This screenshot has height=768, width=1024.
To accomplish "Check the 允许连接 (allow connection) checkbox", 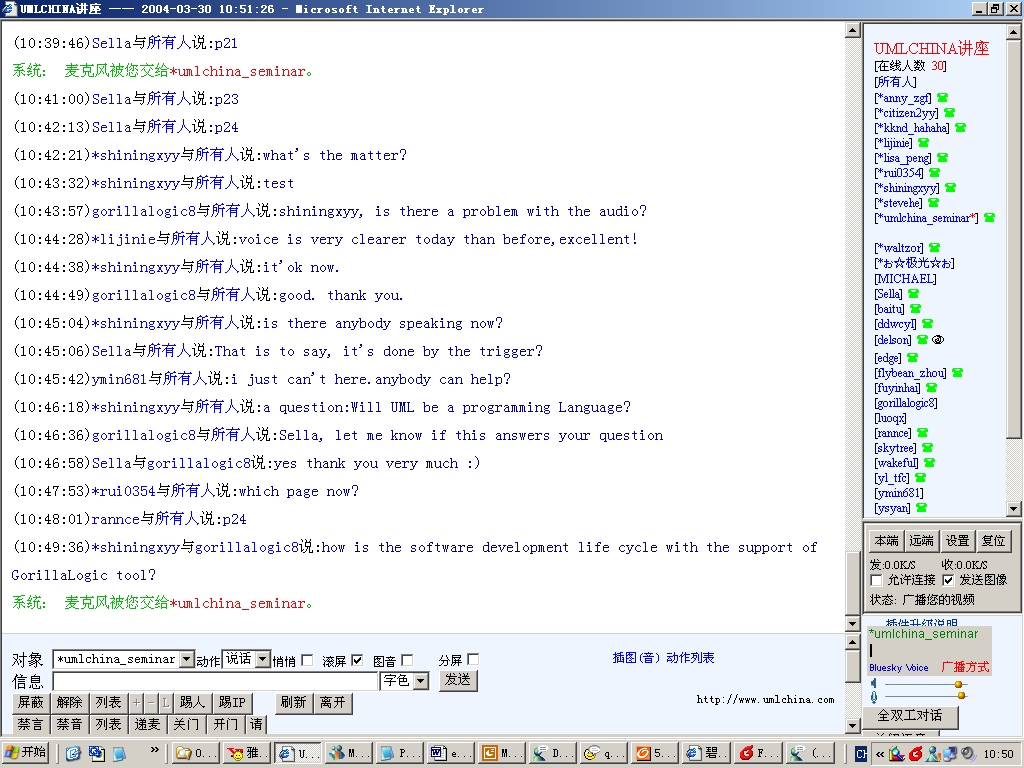I will pyautogui.click(x=876, y=581).
